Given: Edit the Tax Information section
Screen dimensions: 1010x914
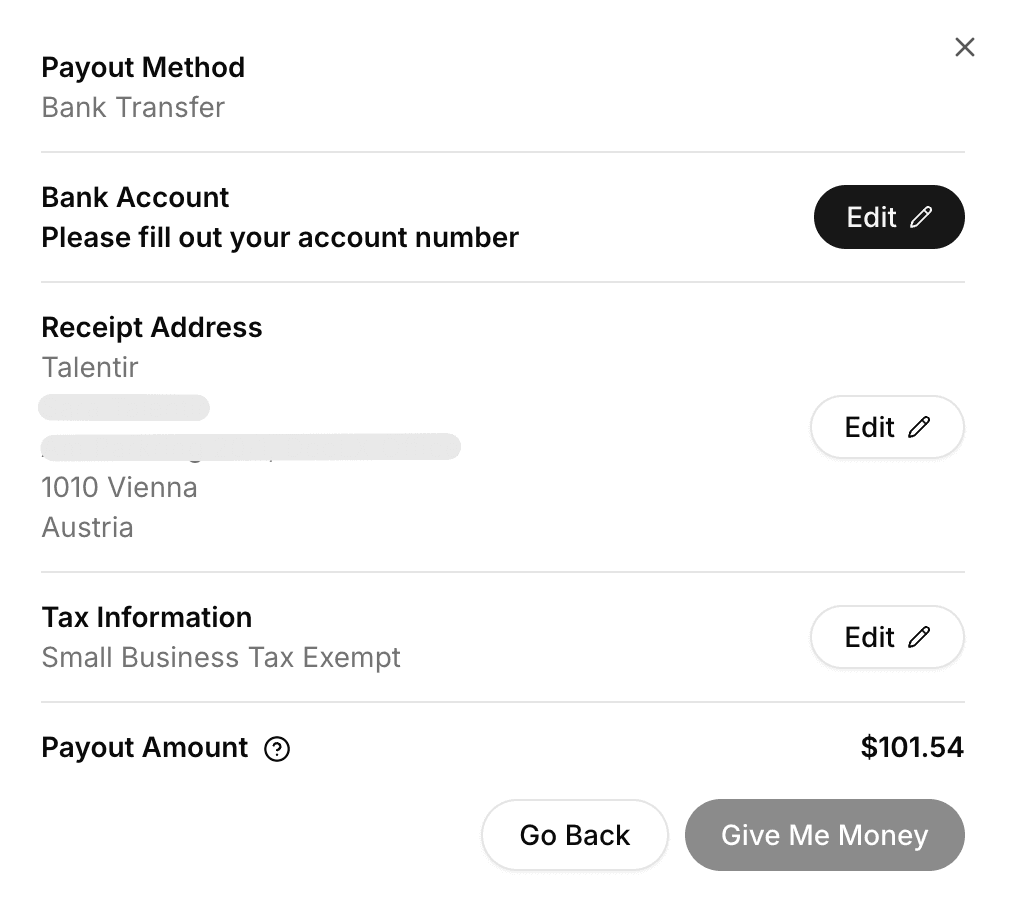Looking at the screenshot, I should coord(886,638).
